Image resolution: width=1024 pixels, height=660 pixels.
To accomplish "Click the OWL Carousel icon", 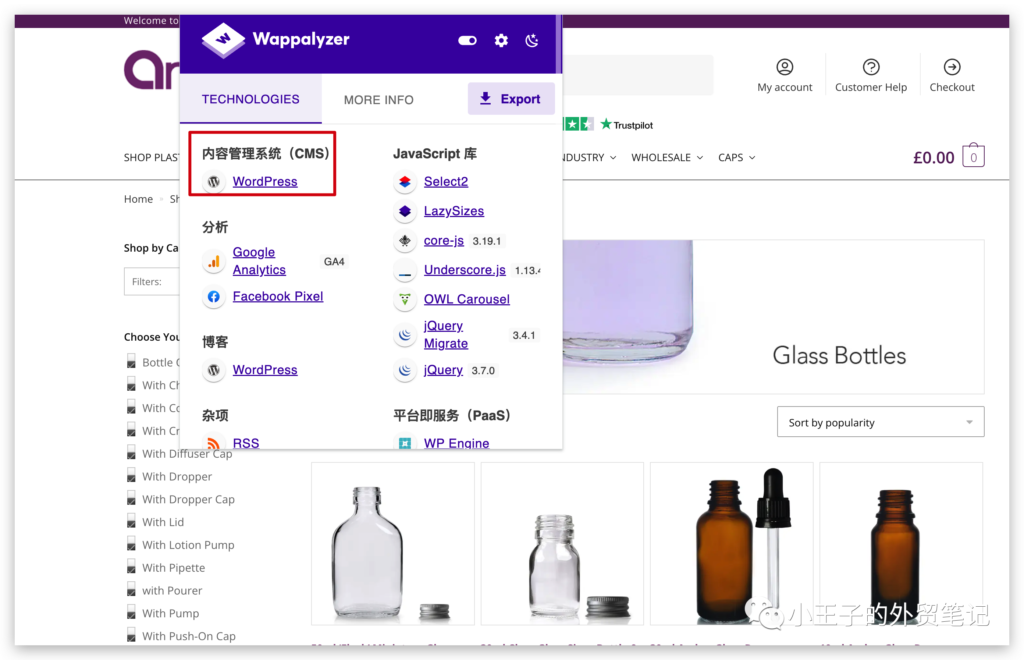I will click(405, 299).
